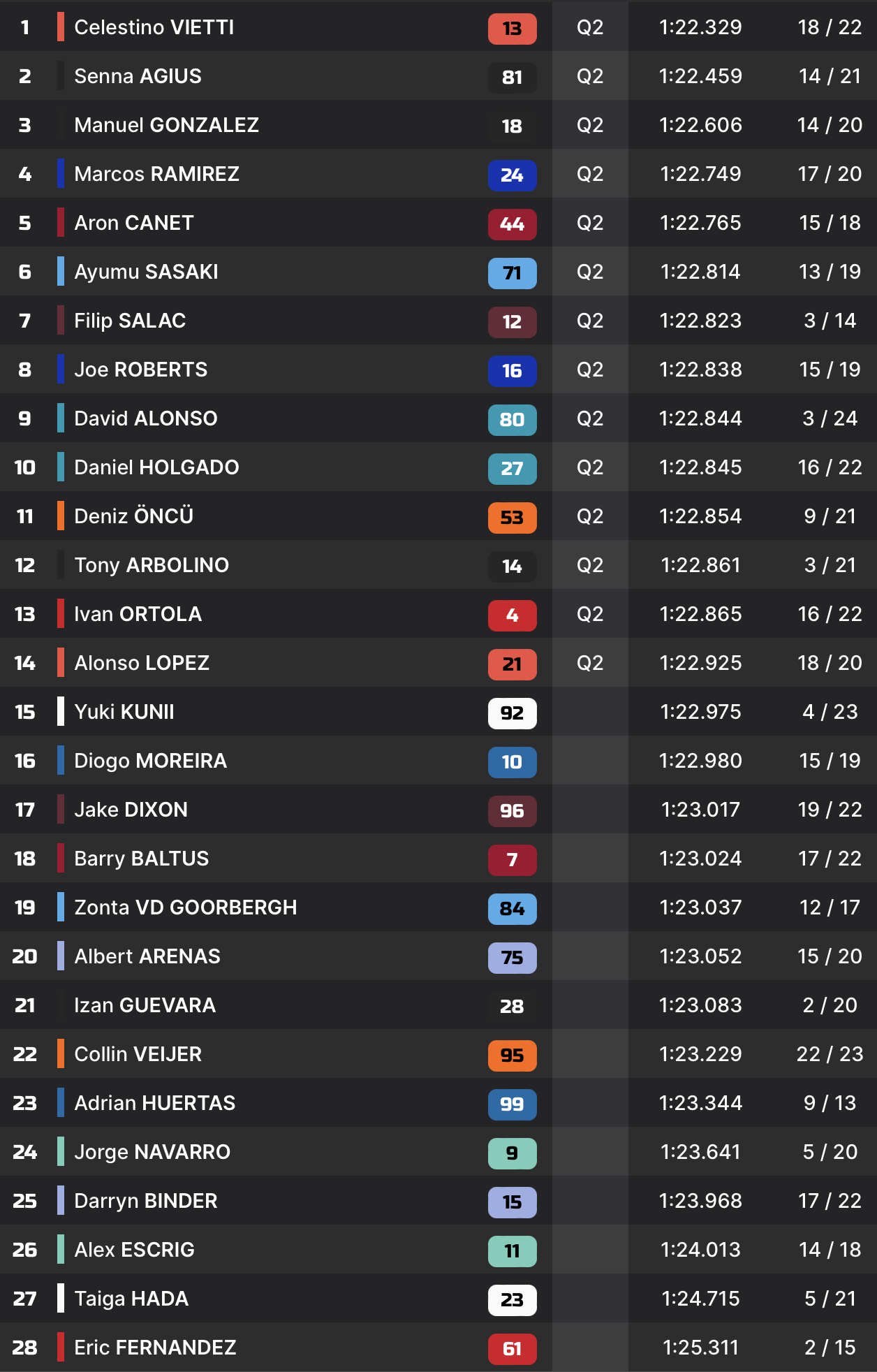The image size is (877, 1372).
Task: Click Taiga HADA's rider name
Action: [x=131, y=1299]
